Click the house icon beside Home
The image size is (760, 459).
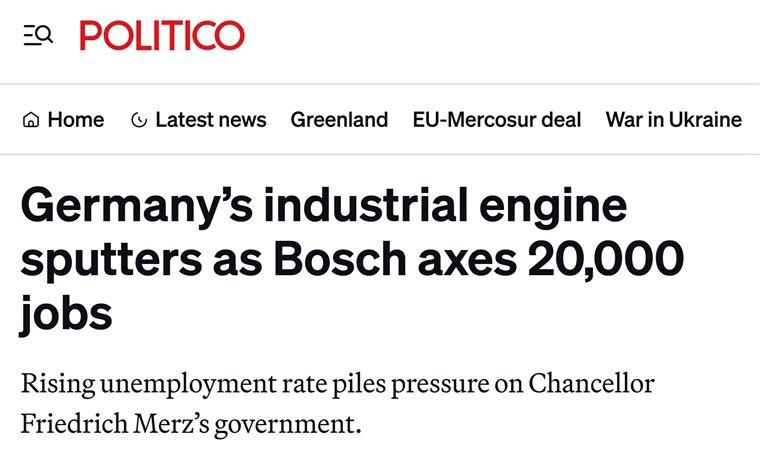coord(31,121)
